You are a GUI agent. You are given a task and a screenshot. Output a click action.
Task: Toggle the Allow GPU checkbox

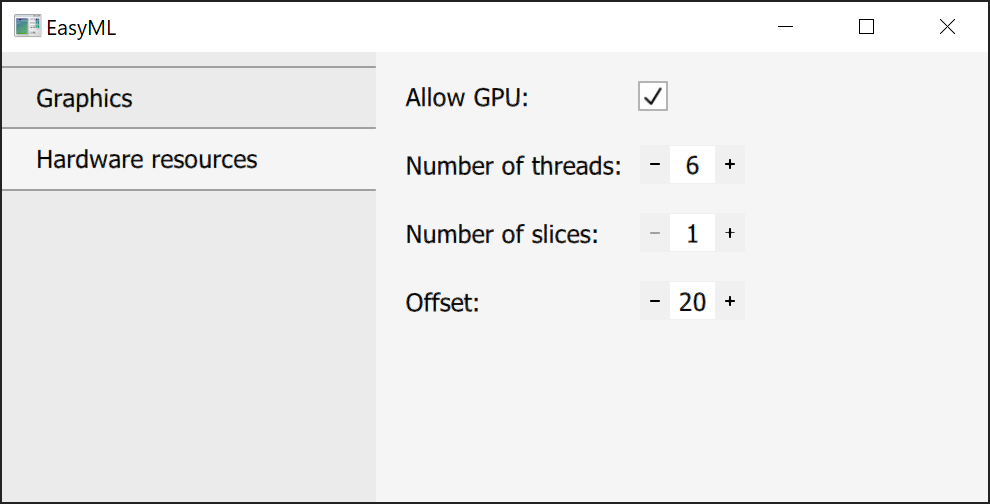(653, 97)
